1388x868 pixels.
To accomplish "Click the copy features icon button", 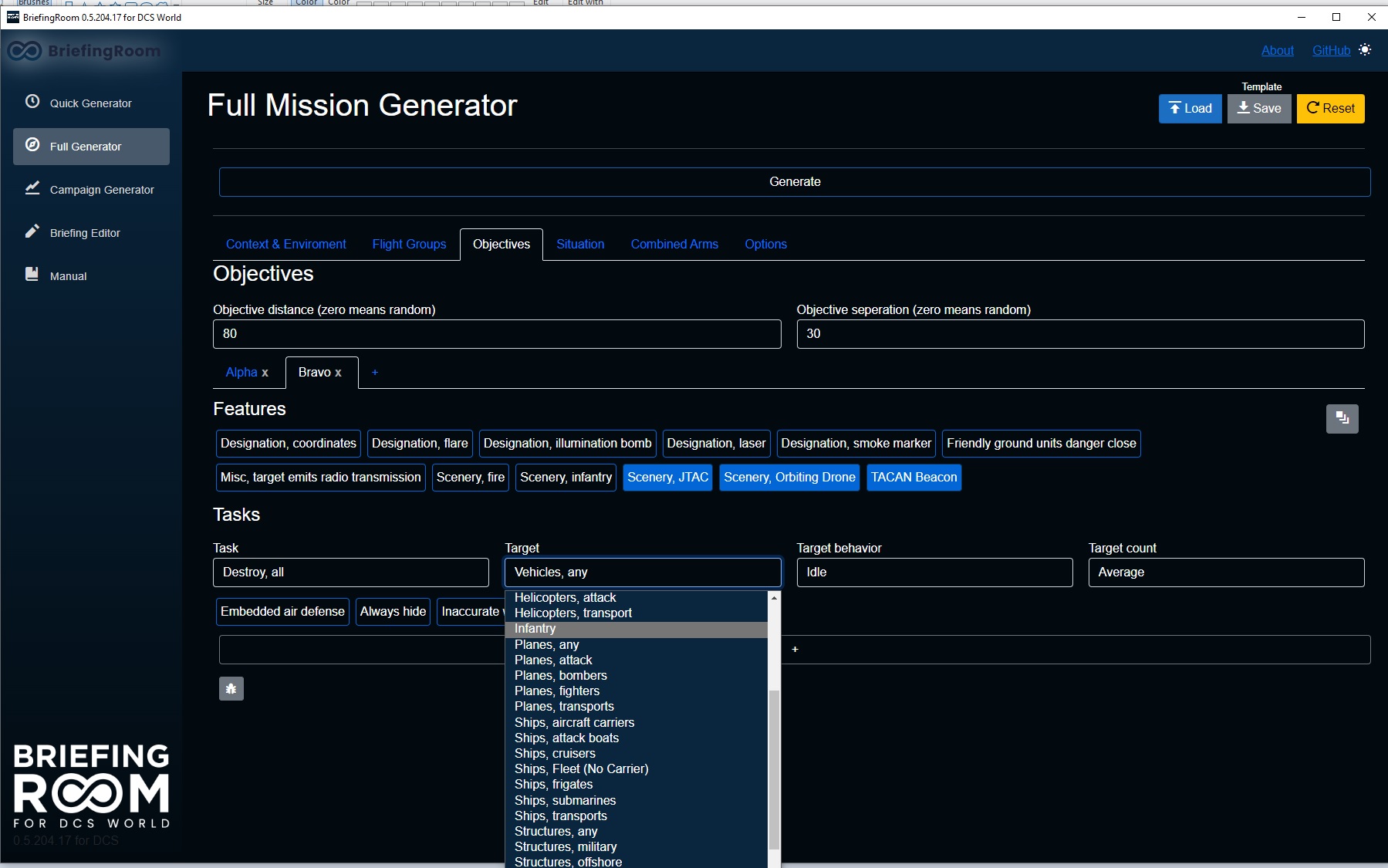I will (x=1342, y=419).
